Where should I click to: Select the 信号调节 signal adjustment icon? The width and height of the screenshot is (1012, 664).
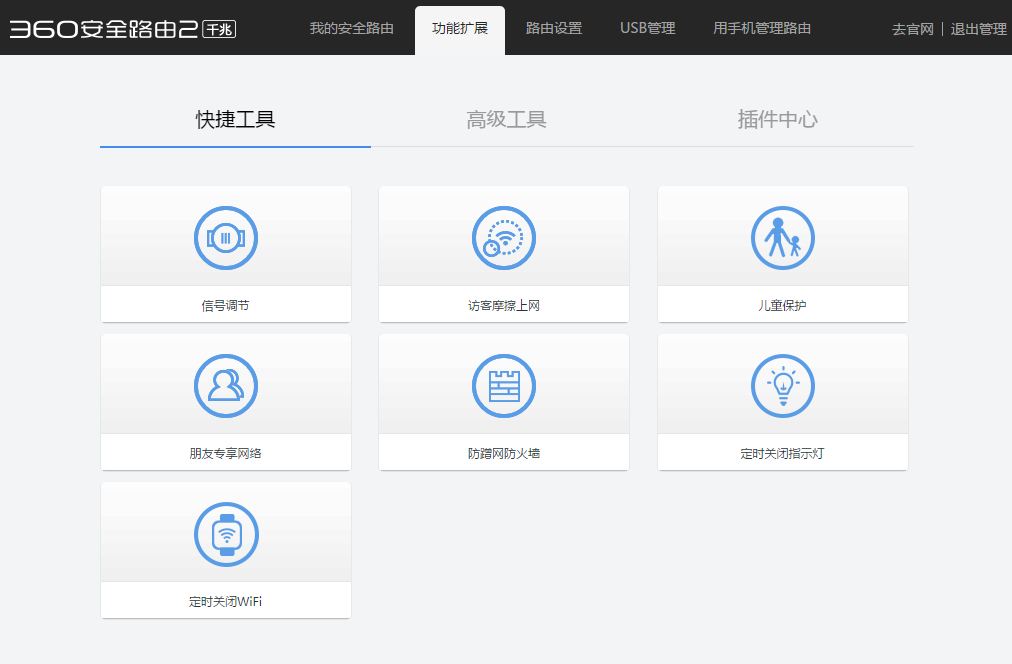click(x=225, y=237)
